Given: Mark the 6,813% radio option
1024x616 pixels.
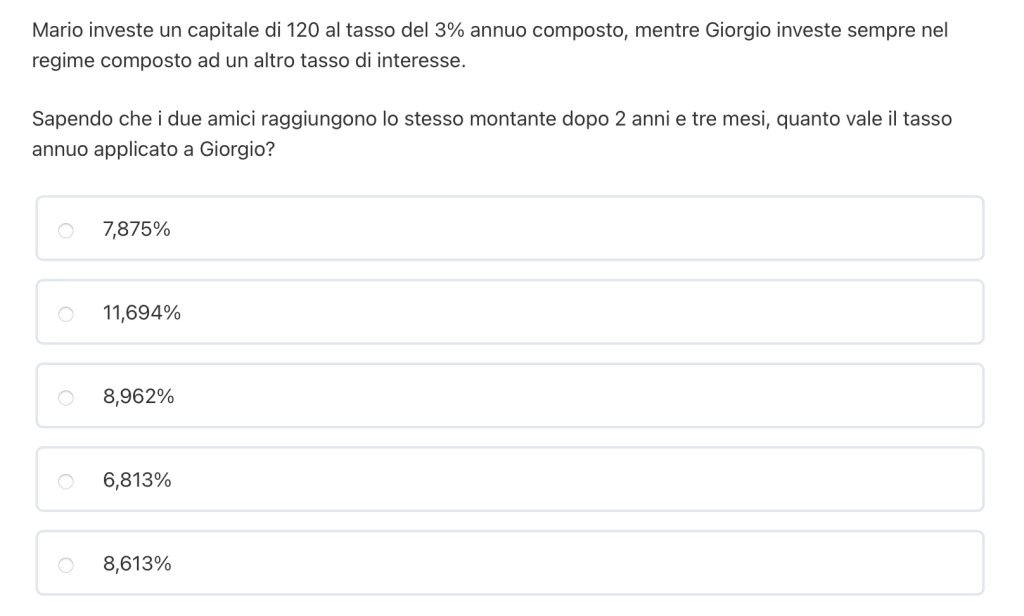Looking at the screenshot, I should 66,481.
